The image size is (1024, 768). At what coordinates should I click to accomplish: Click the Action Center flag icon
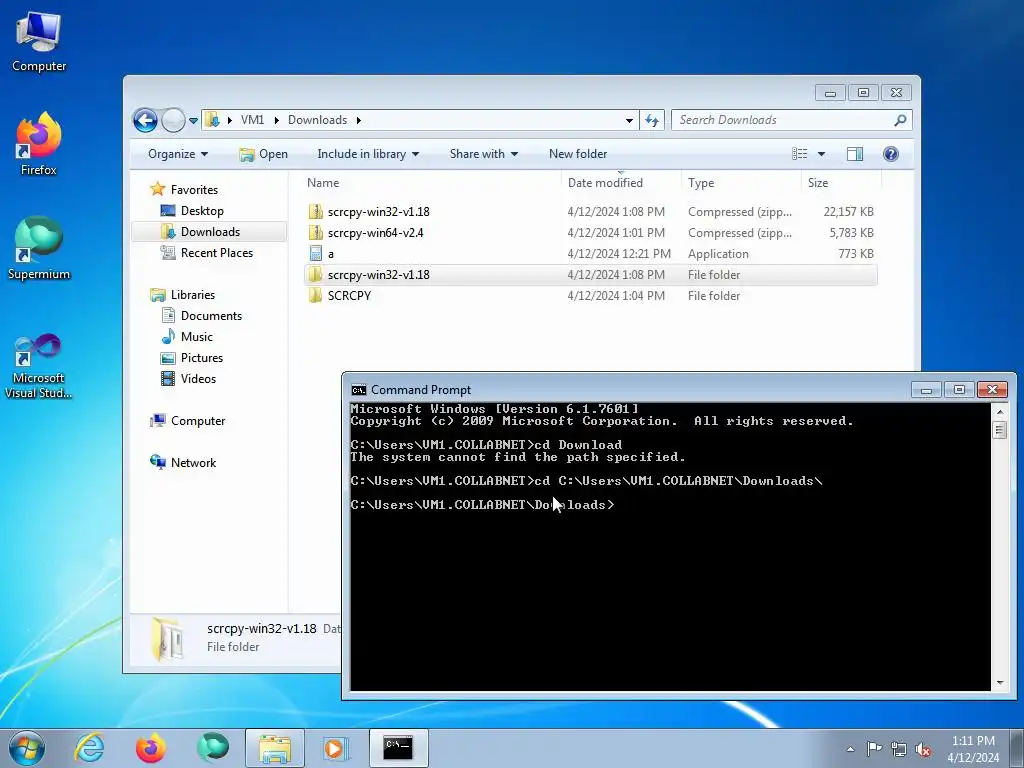pos(874,749)
